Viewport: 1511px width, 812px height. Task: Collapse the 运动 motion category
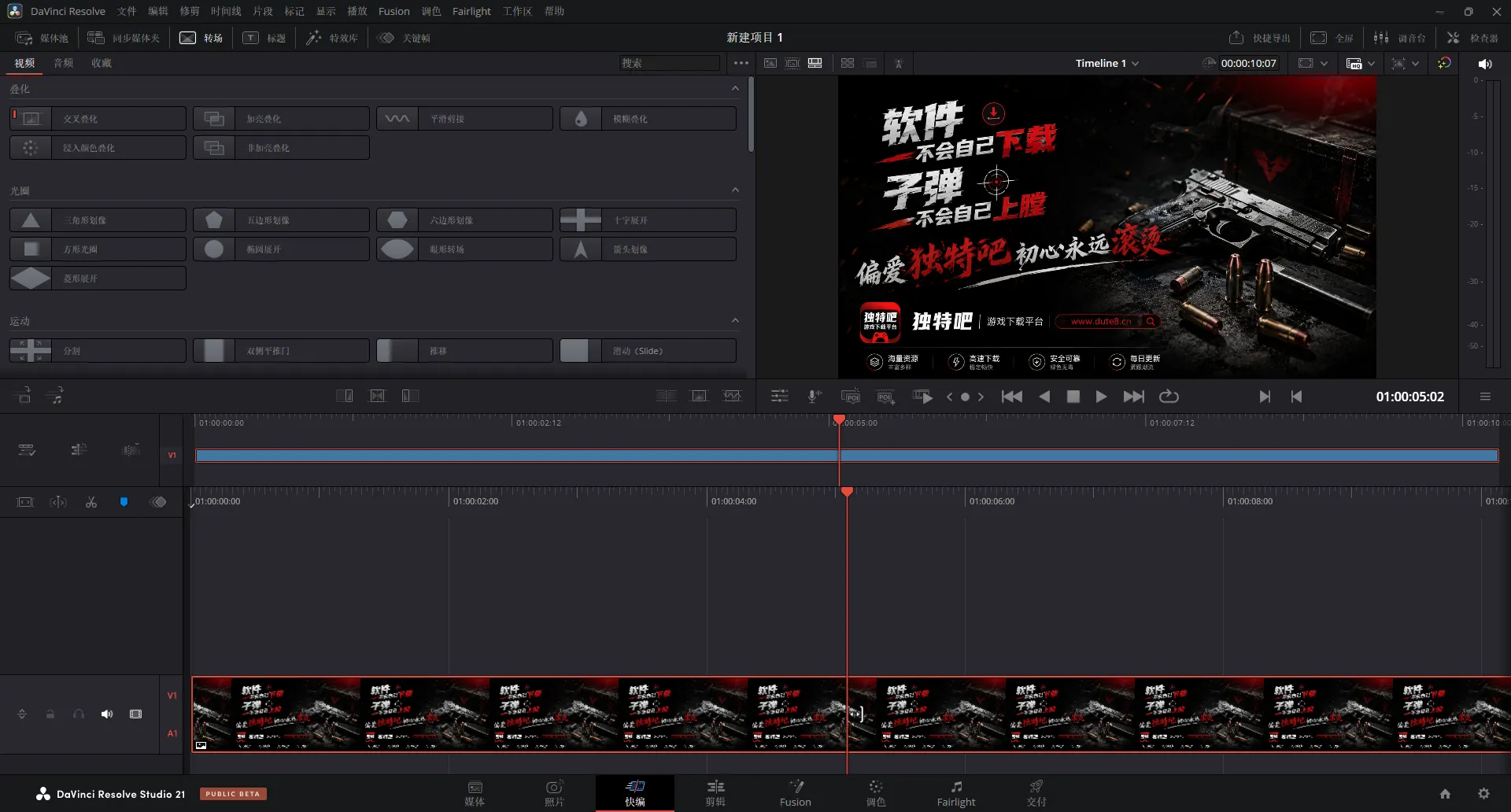[x=735, y=321]
